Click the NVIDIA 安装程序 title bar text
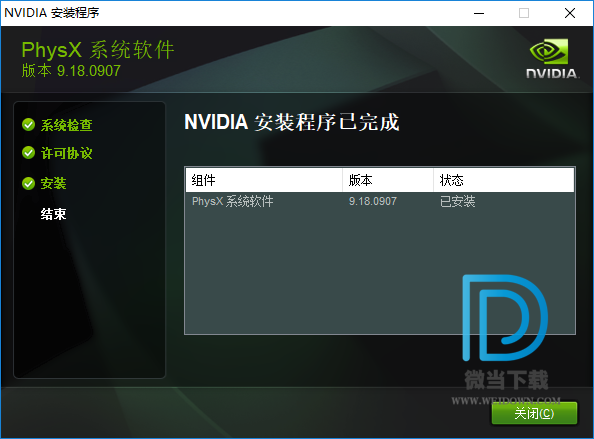 [52, 13]
